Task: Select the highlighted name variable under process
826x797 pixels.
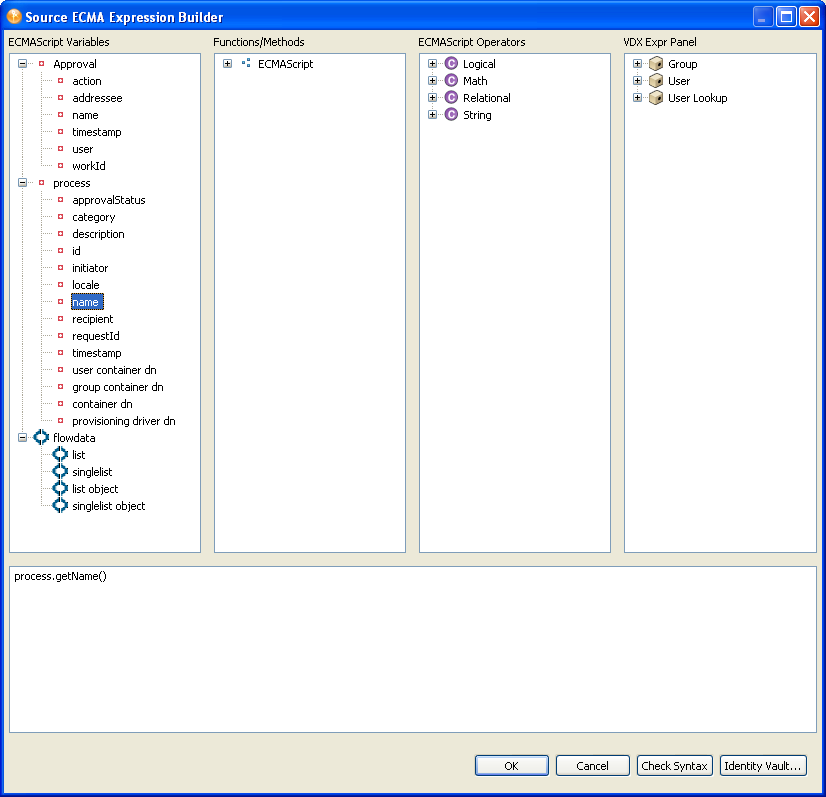Action: pyautogui.click(x=85, y=302)
